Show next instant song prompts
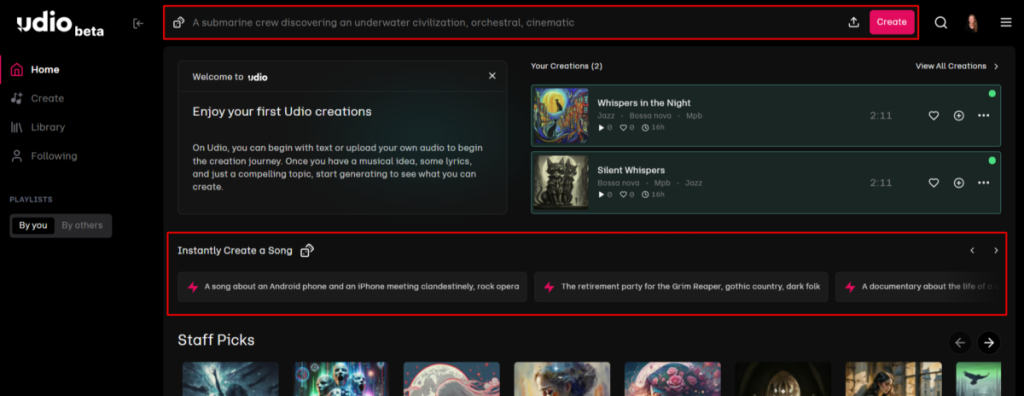Image resolution: width=1024 pixels, height=396 pixels. [996, 250]
